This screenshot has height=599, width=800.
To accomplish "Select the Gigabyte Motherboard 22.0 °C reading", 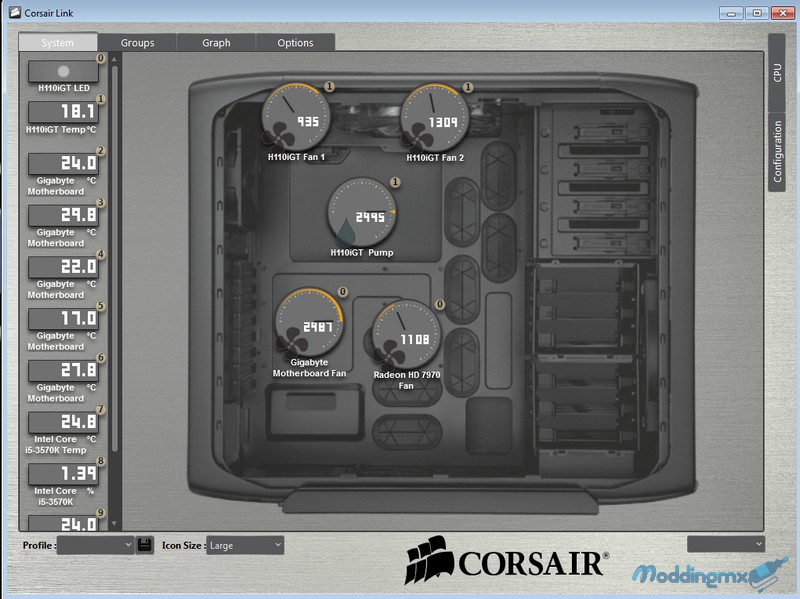I will point(63,266).
